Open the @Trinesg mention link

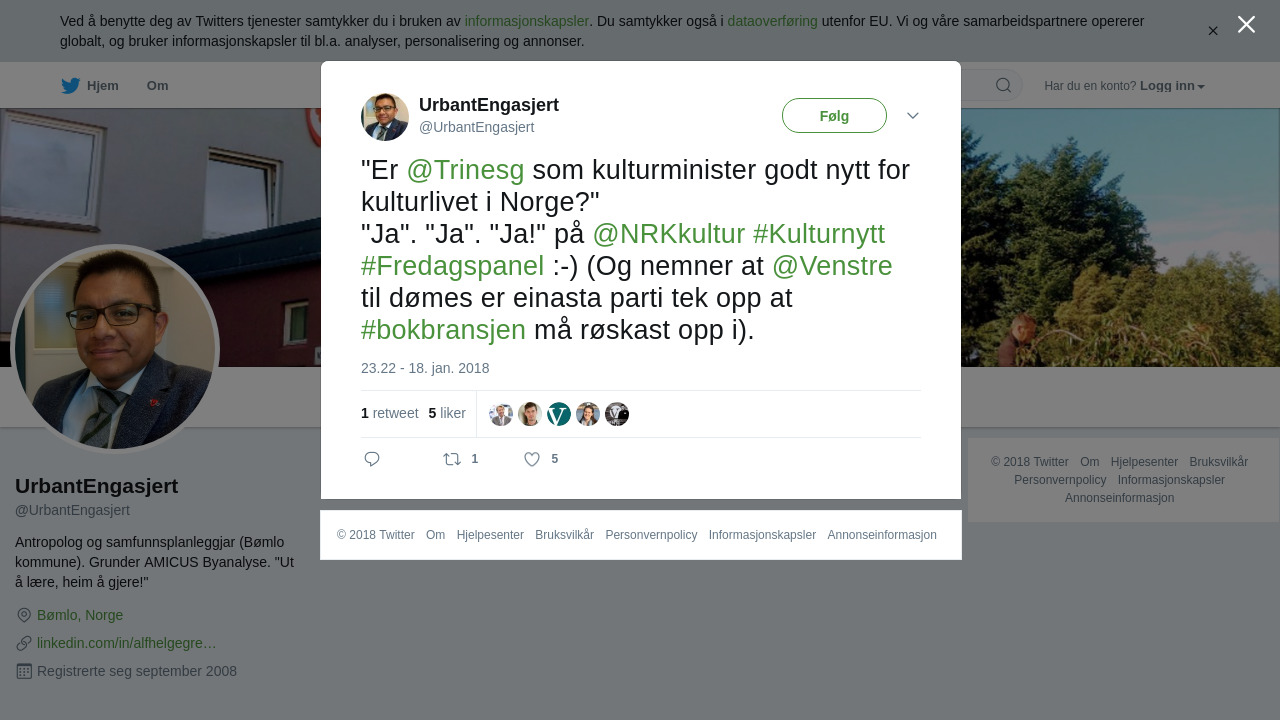coord(465,170)
